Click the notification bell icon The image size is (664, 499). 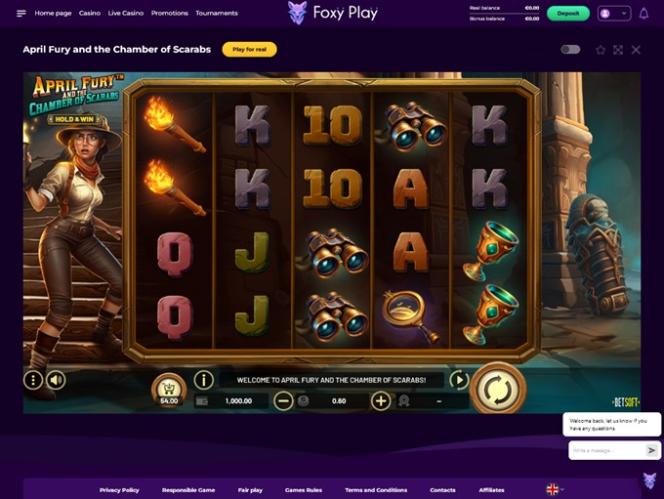[644, 14]
